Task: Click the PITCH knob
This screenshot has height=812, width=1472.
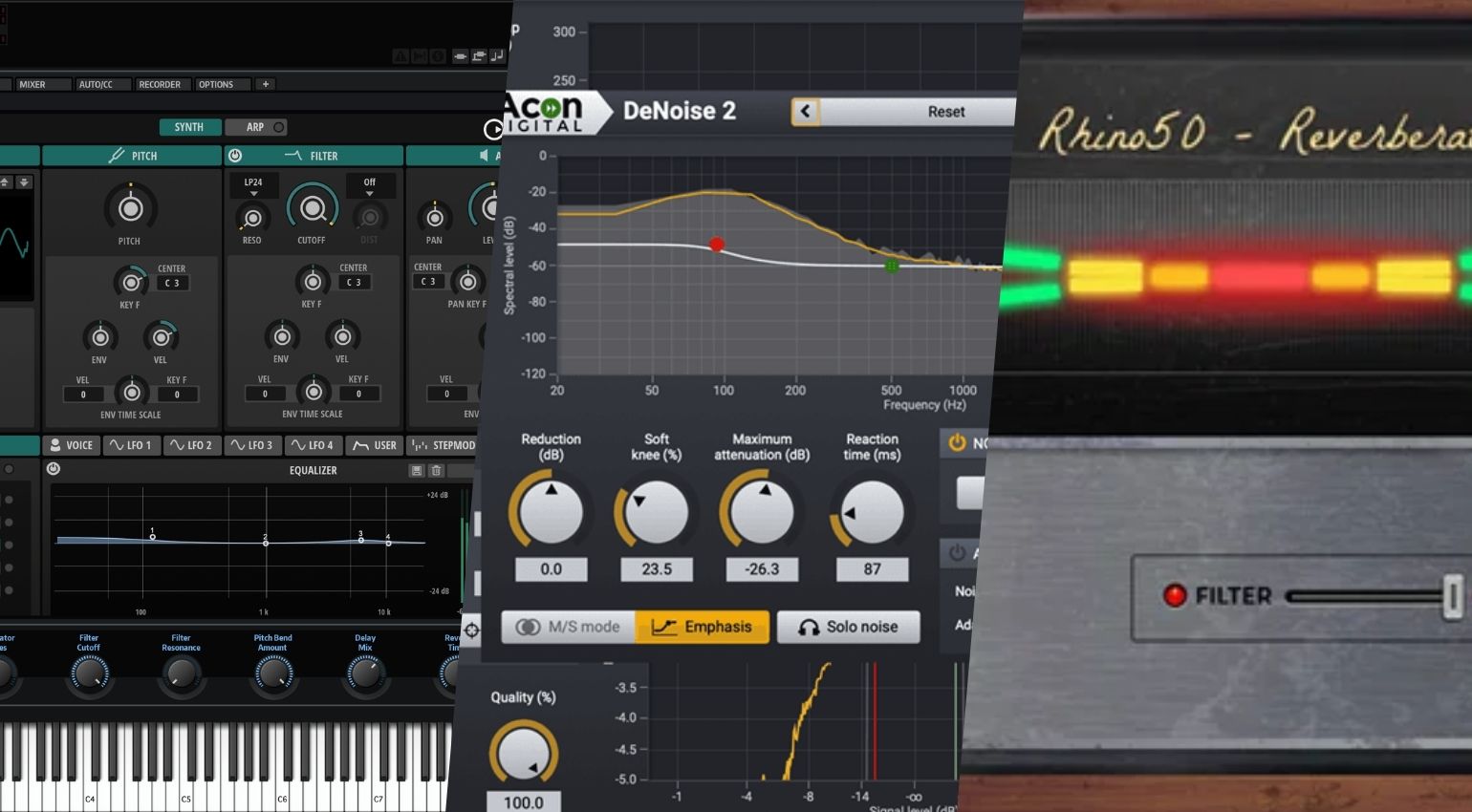Action: click(131, 208)
